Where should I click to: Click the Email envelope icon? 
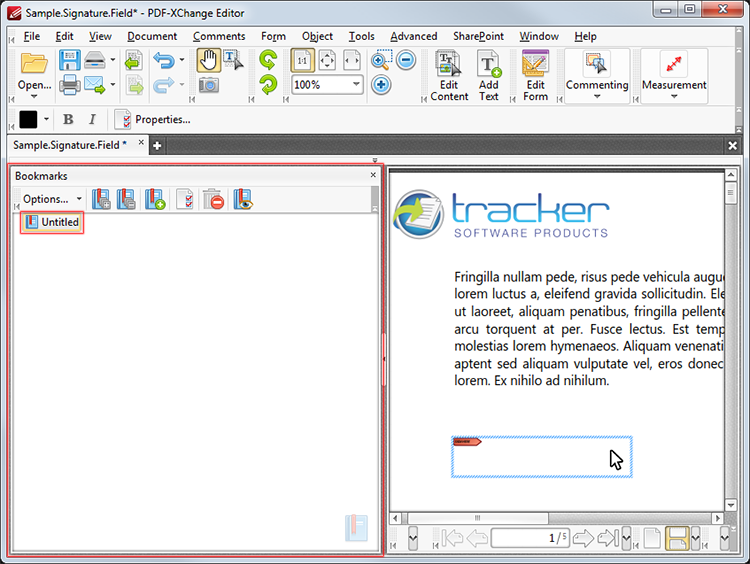click(95, 86)
